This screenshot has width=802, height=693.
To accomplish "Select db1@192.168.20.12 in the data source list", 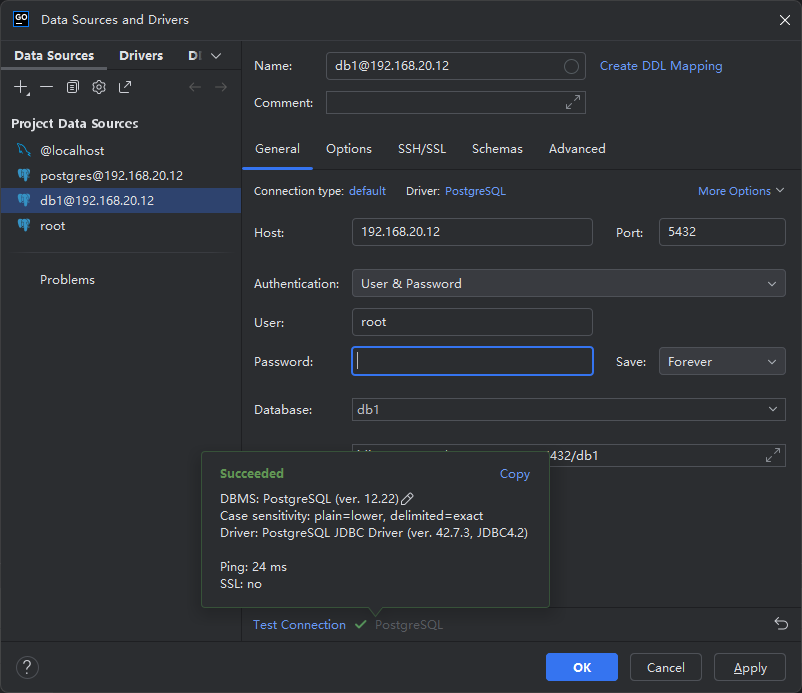I will 121,200.
